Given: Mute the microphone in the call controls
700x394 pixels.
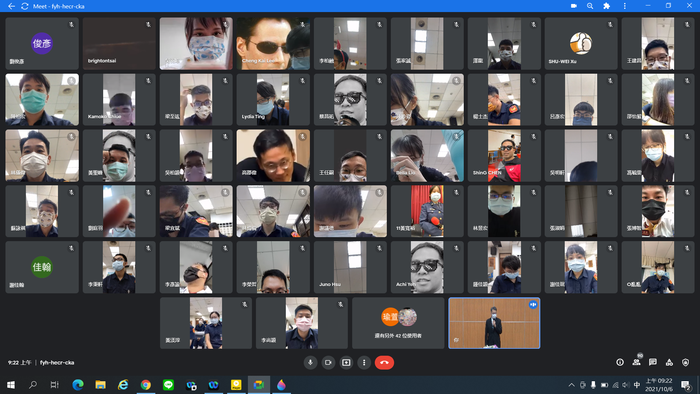Looking at the screenshot, I should coord(310,362).
